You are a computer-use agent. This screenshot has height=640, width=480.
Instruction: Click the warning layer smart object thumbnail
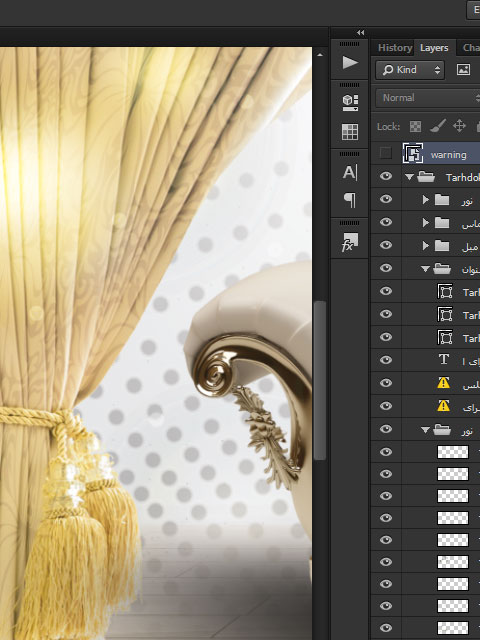pos(413,154)
